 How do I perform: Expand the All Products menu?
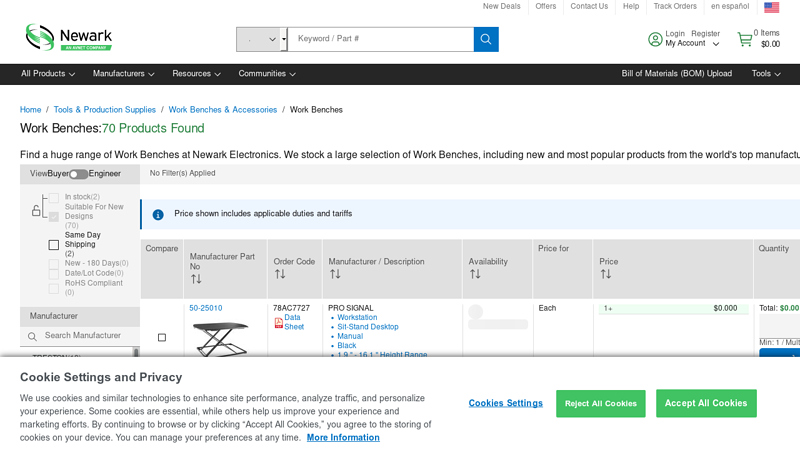click(x=48, y=73)
